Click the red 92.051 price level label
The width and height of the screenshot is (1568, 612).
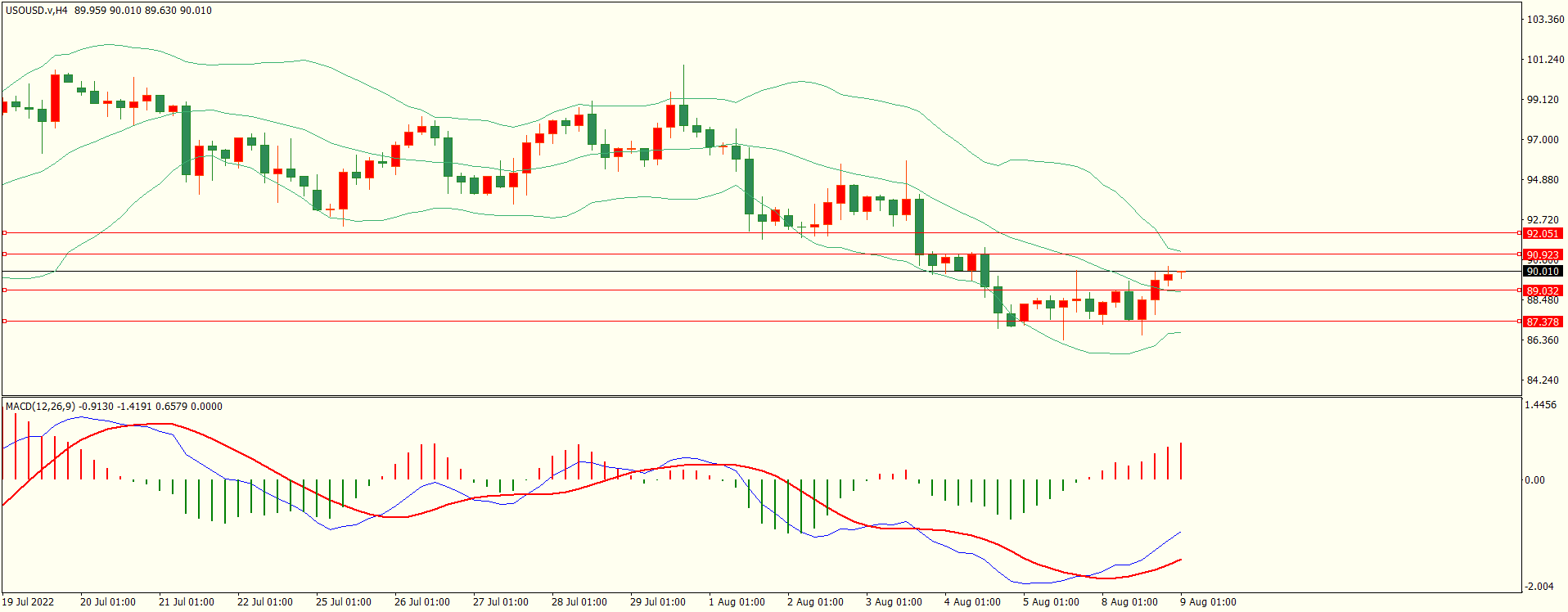(1542, 233)
